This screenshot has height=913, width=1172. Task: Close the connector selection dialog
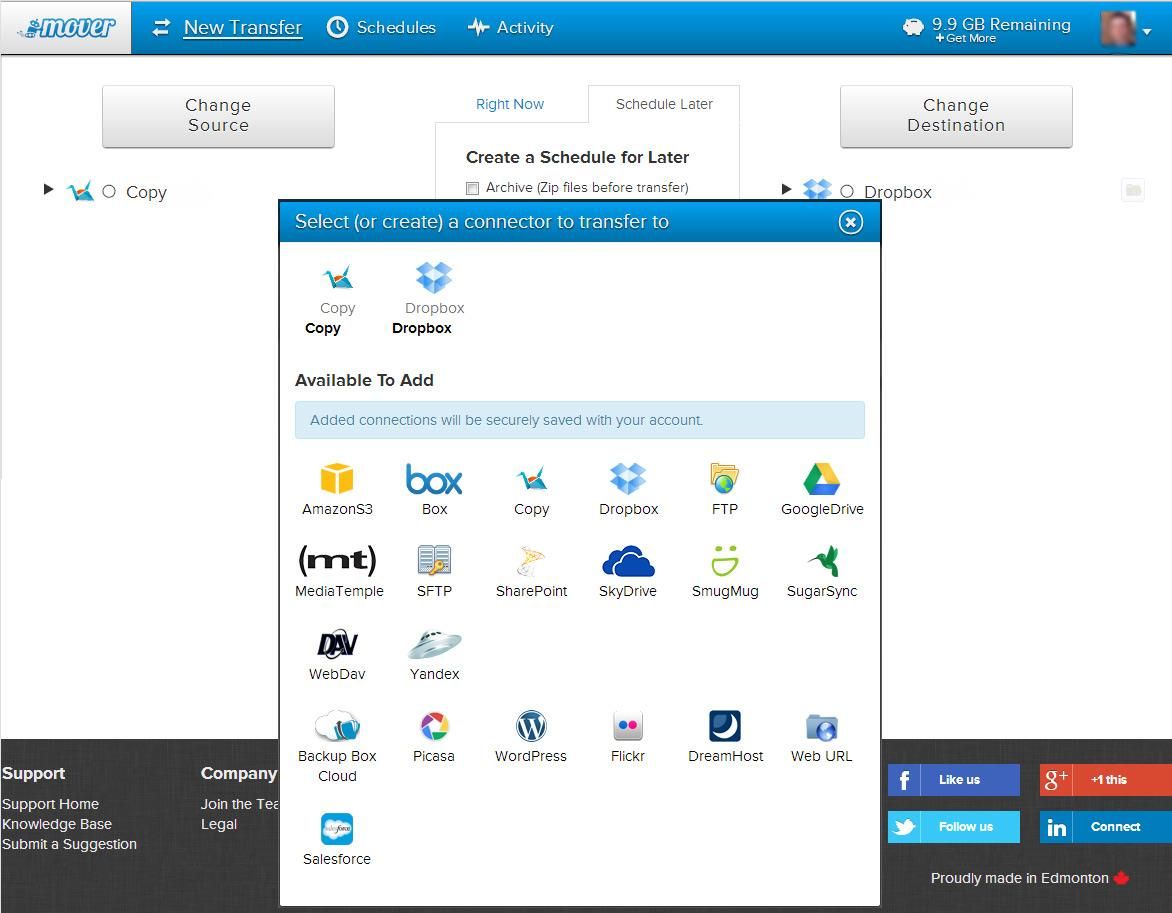coord(850,222)
